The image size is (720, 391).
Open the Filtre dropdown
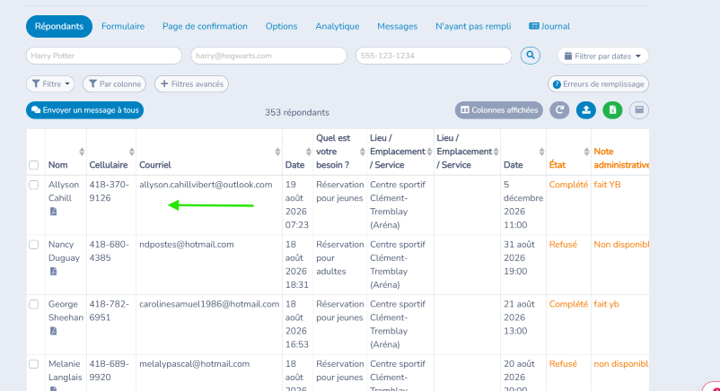51,84
